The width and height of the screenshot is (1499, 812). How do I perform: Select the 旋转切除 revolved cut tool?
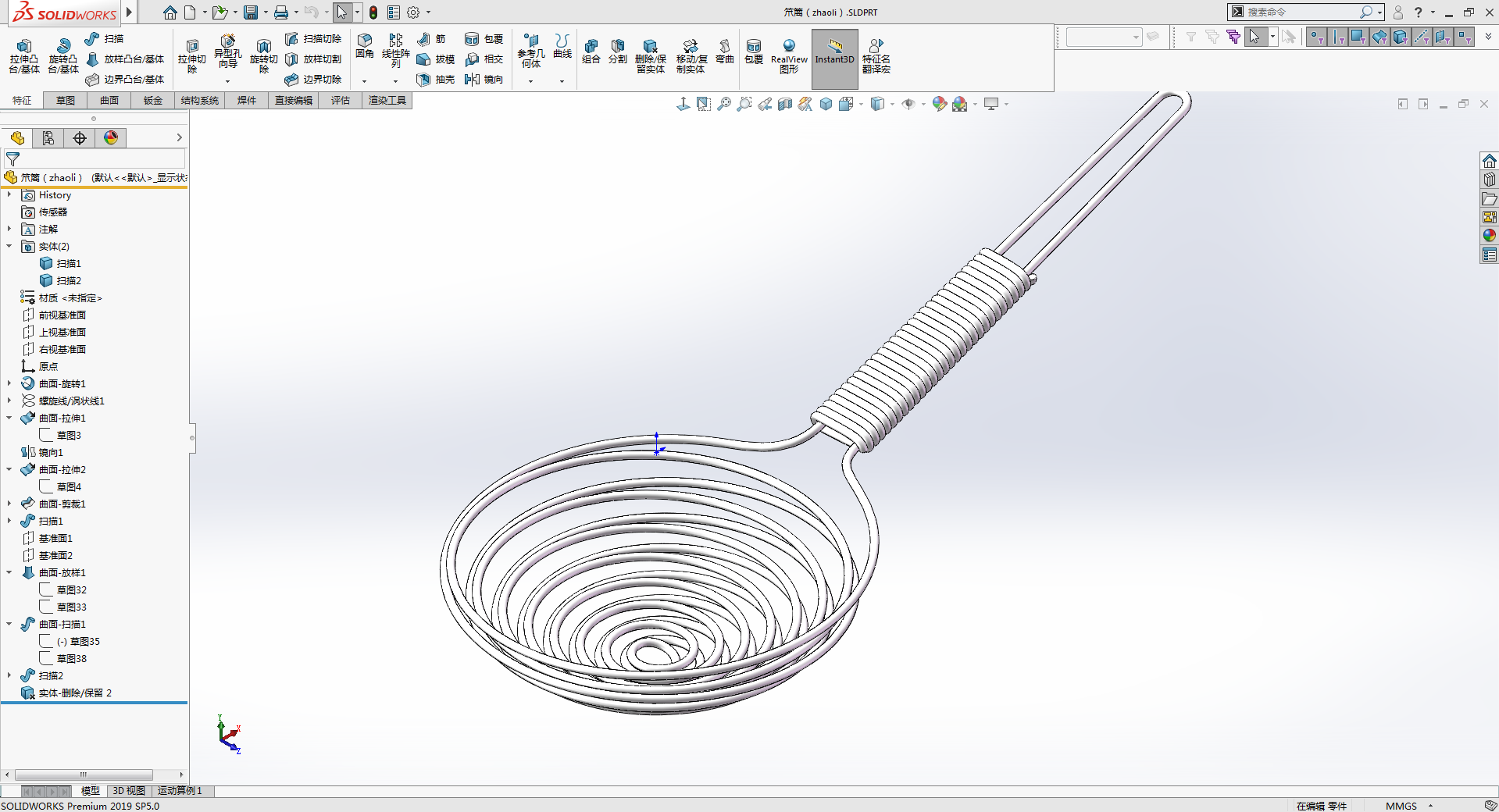263,56
